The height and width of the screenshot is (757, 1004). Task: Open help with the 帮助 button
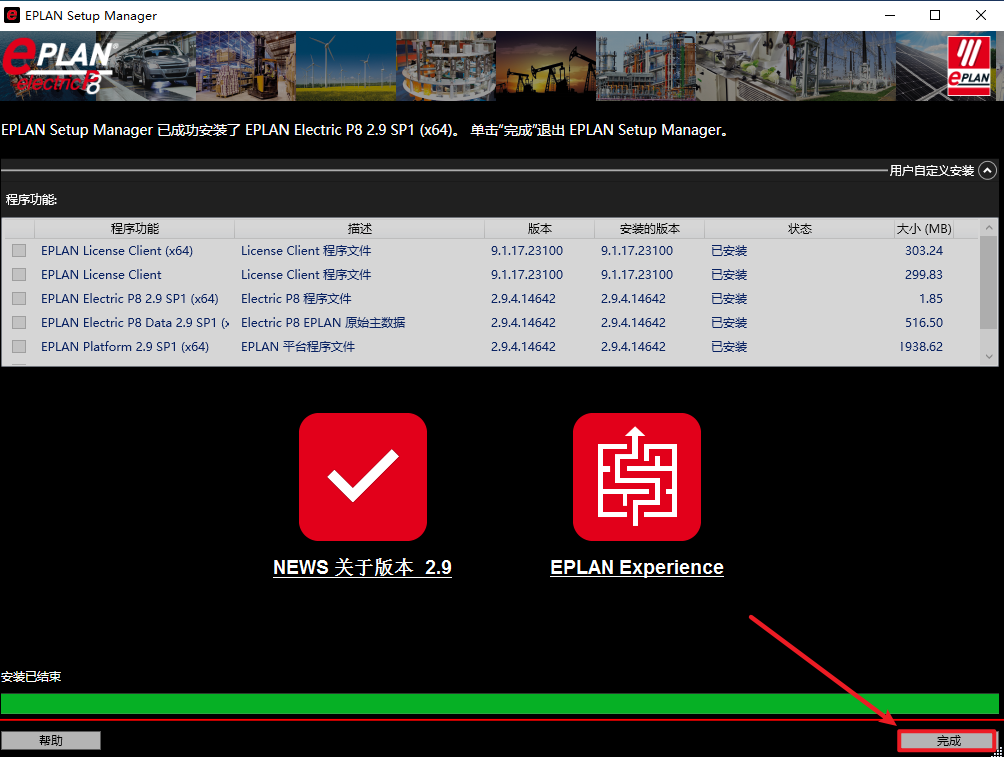click(51, 741)
